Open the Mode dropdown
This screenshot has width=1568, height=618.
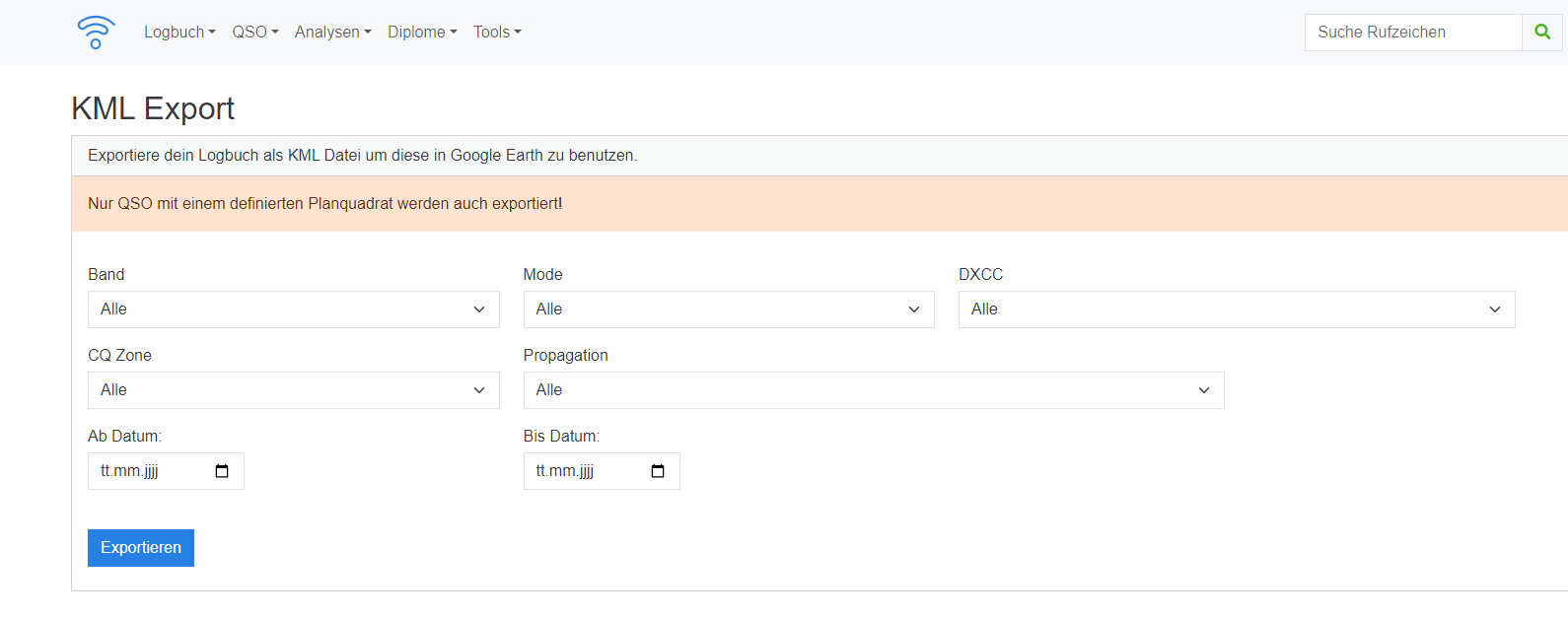728,309
